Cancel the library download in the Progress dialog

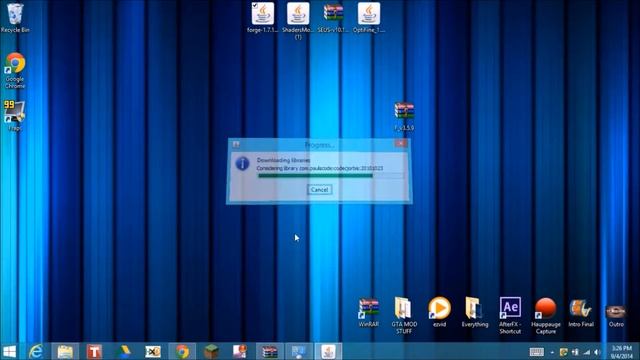319,189
